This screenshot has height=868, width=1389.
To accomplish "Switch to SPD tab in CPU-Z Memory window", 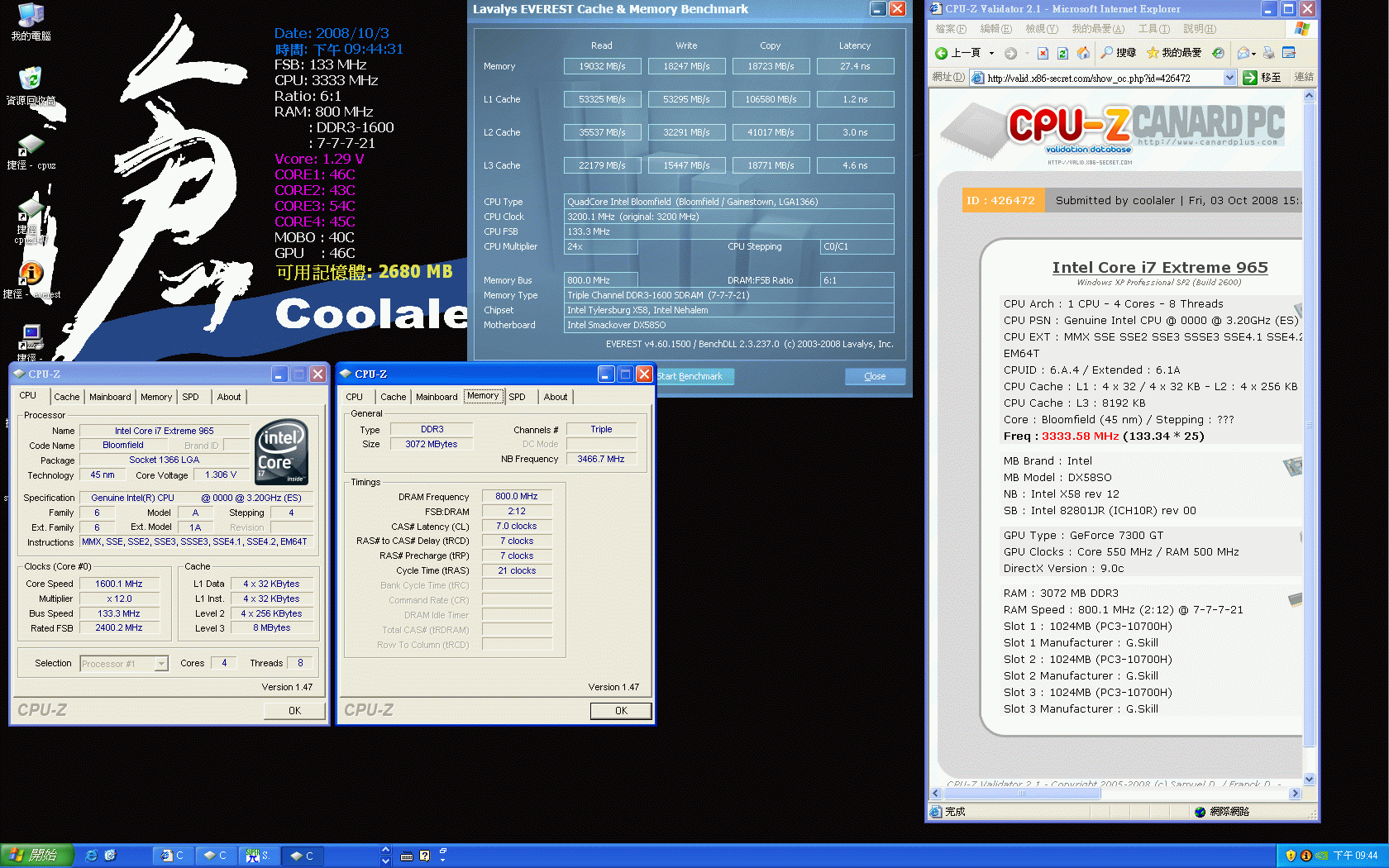I will coord(517,397).
